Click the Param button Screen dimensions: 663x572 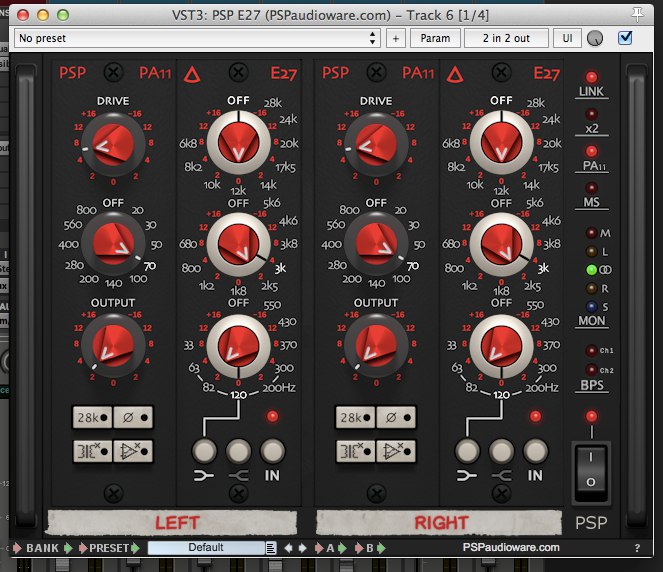(434, 38)
